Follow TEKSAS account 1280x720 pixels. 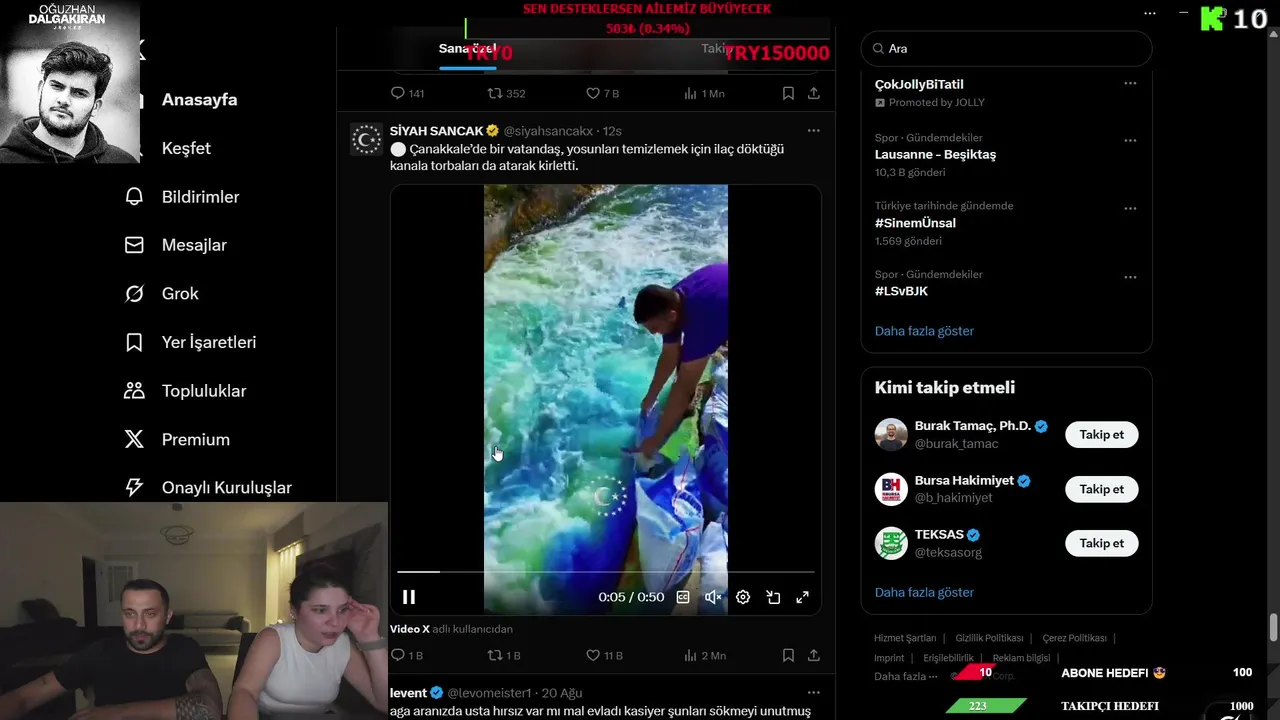(x=1101, y=543)
